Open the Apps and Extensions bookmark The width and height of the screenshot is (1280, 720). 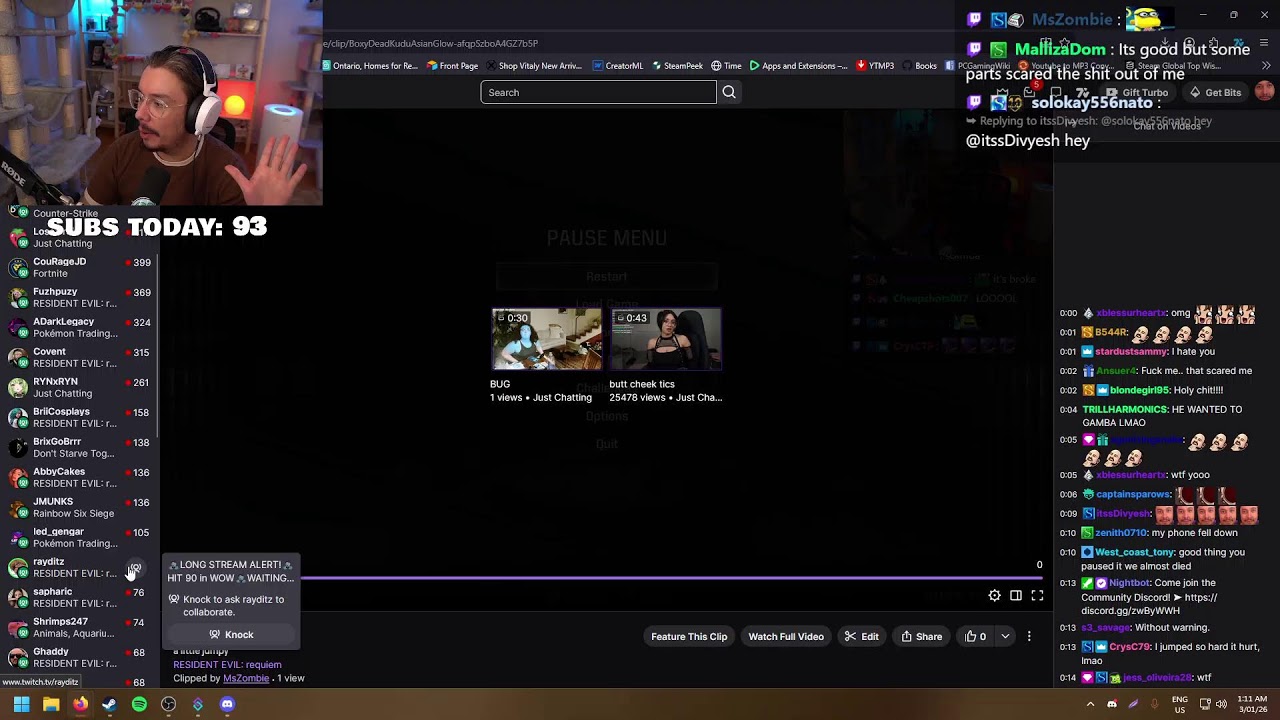[798, 66]
